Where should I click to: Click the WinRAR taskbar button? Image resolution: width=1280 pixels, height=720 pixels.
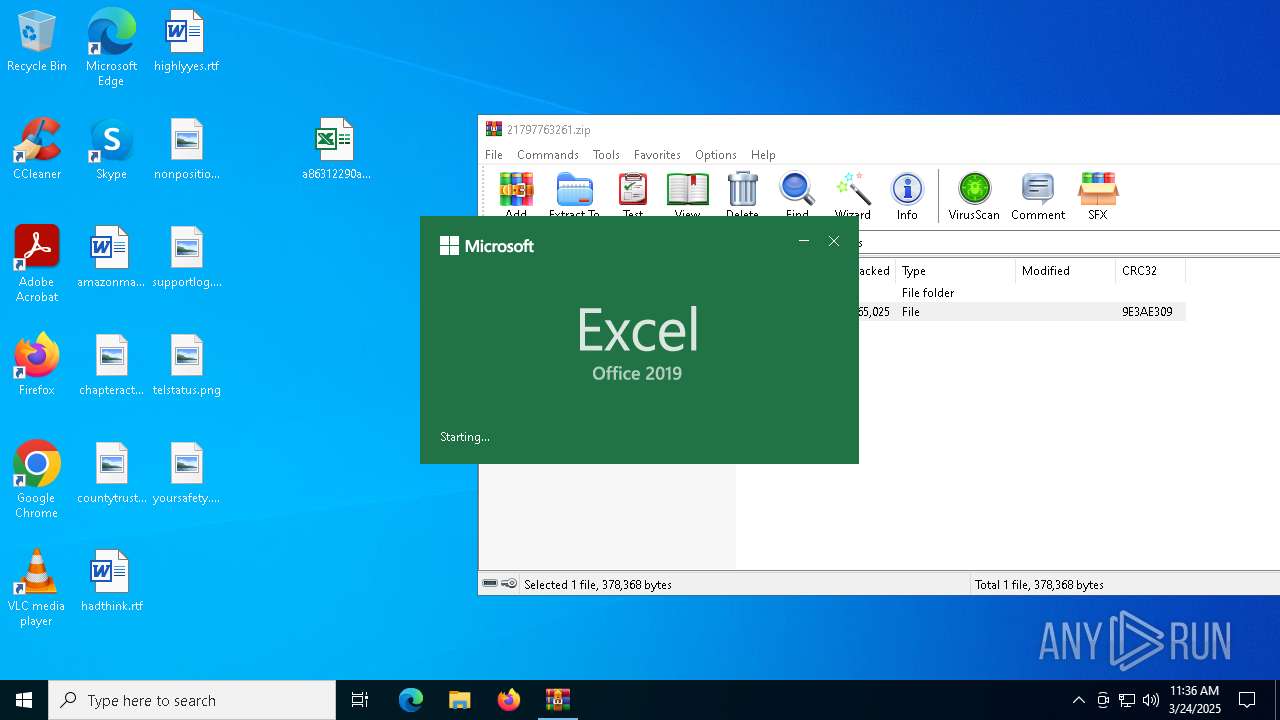557,700
